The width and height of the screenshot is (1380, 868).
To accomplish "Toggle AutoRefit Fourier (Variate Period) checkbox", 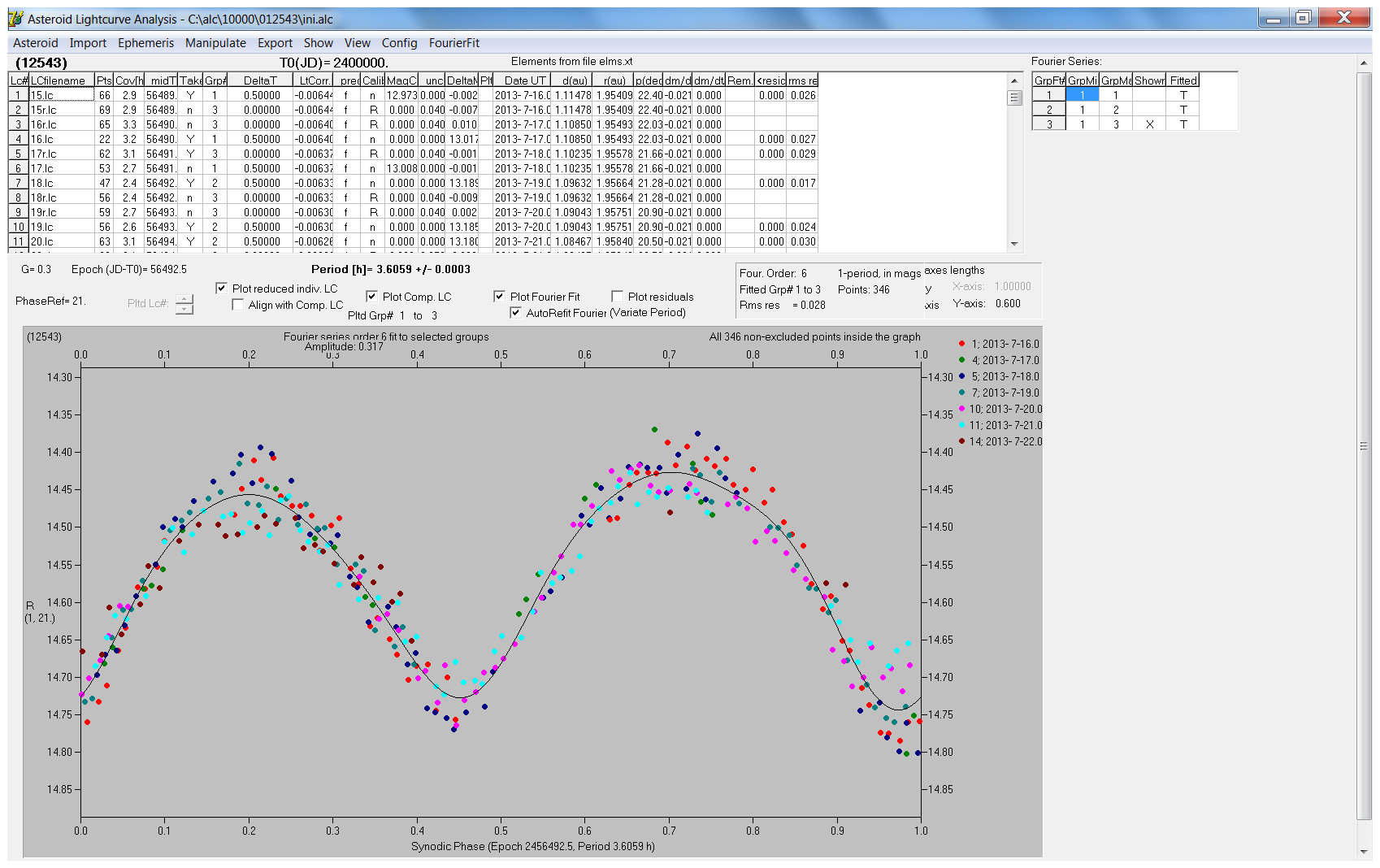I will [x=515, y=313].
